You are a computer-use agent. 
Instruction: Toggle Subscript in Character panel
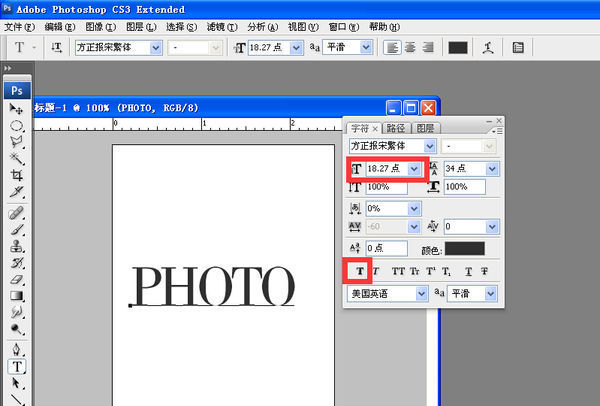(446, 271)
